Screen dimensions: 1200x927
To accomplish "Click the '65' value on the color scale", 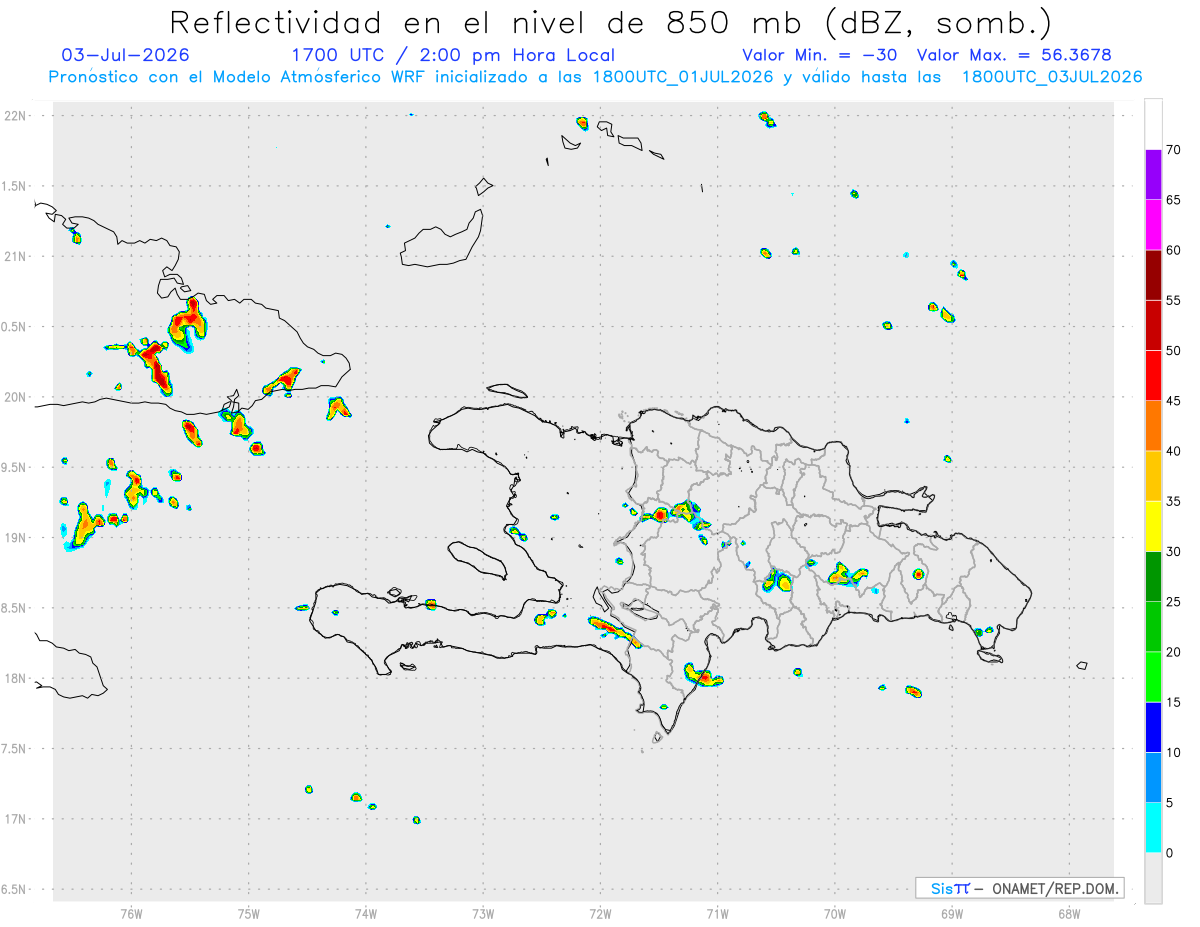I will click(x=1174, y=200).
